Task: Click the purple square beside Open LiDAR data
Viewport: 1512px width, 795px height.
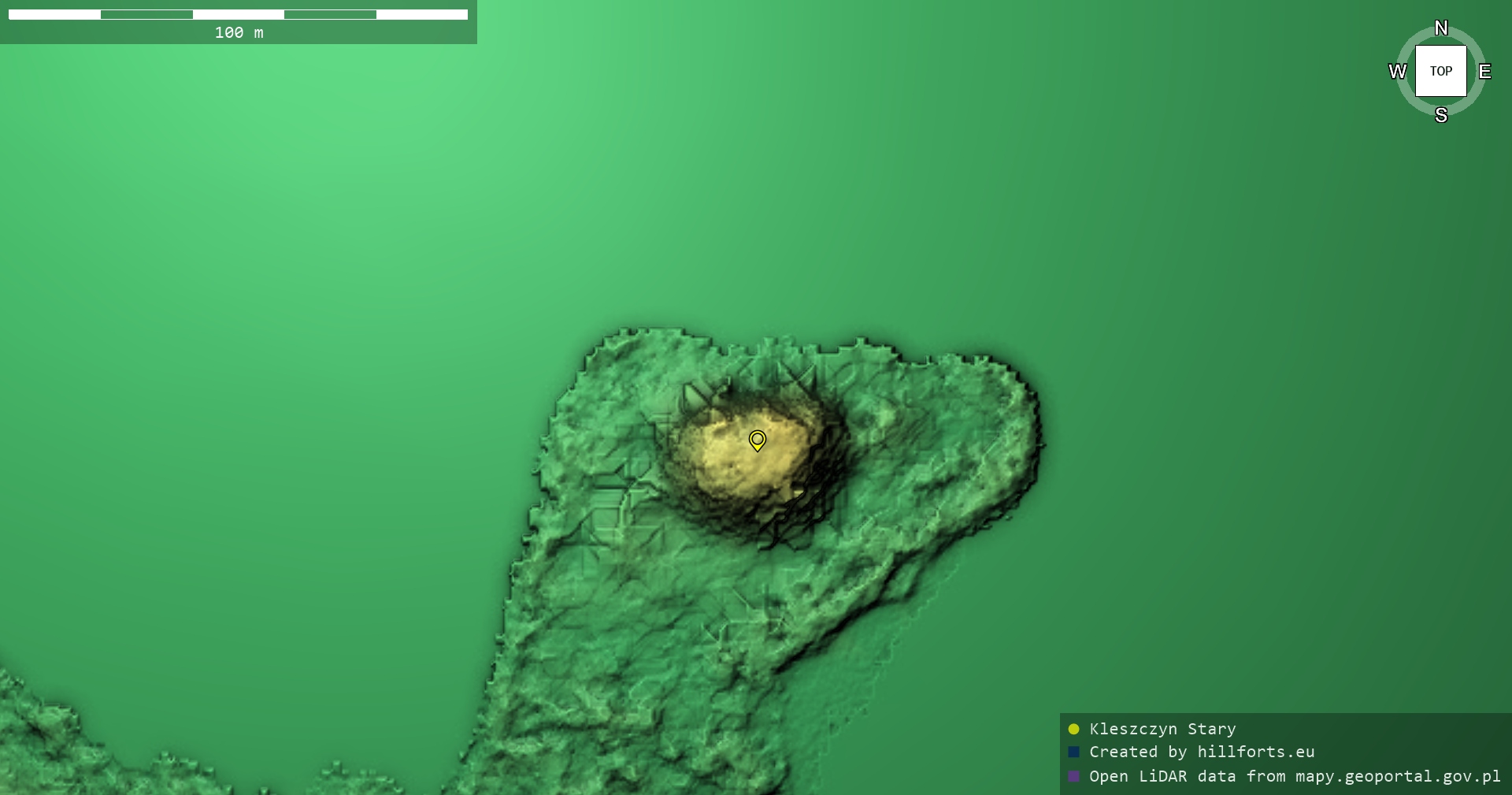Action: coord(1073,776)
